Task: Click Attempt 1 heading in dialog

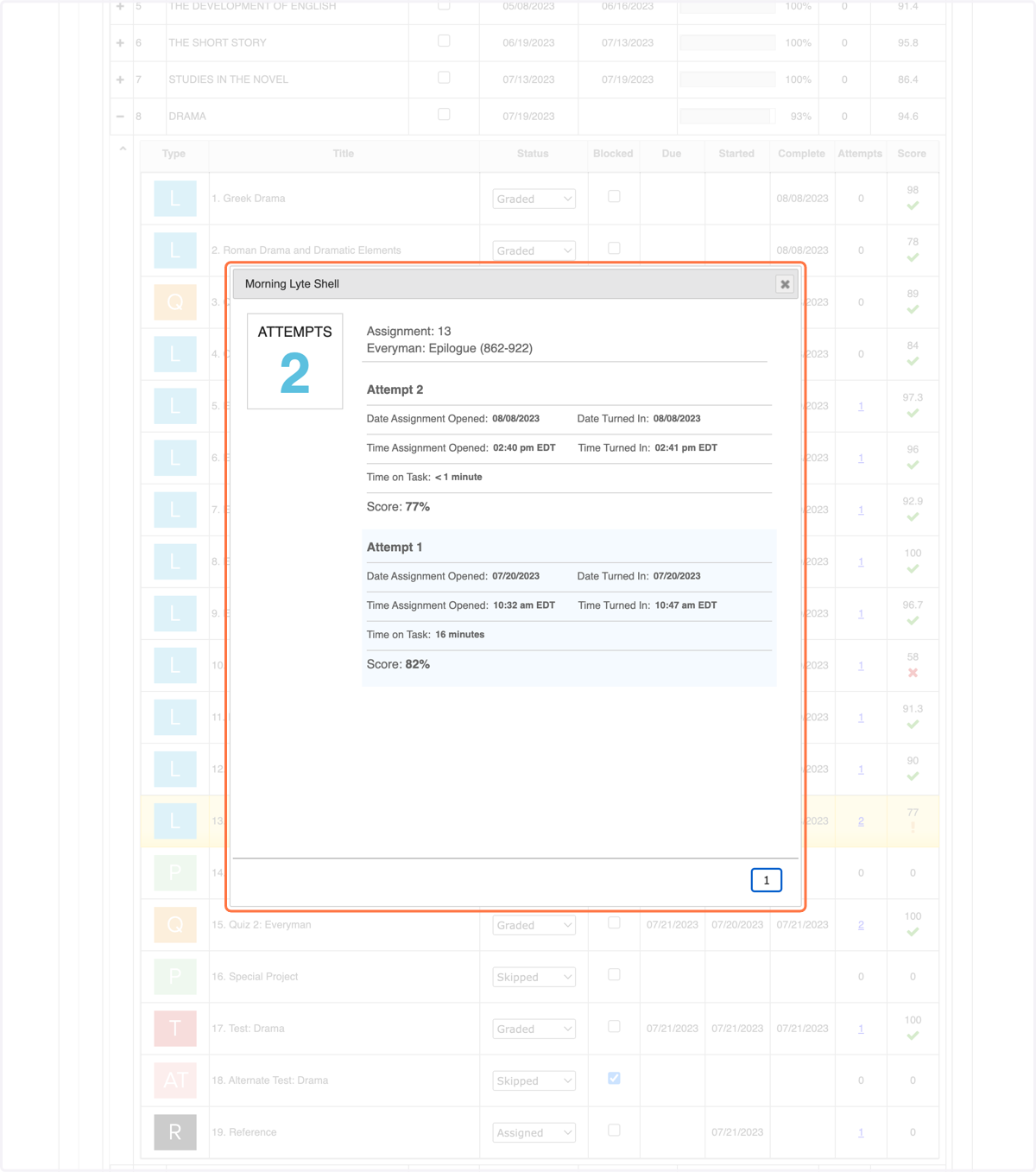Action: click(x=395, y=548)
